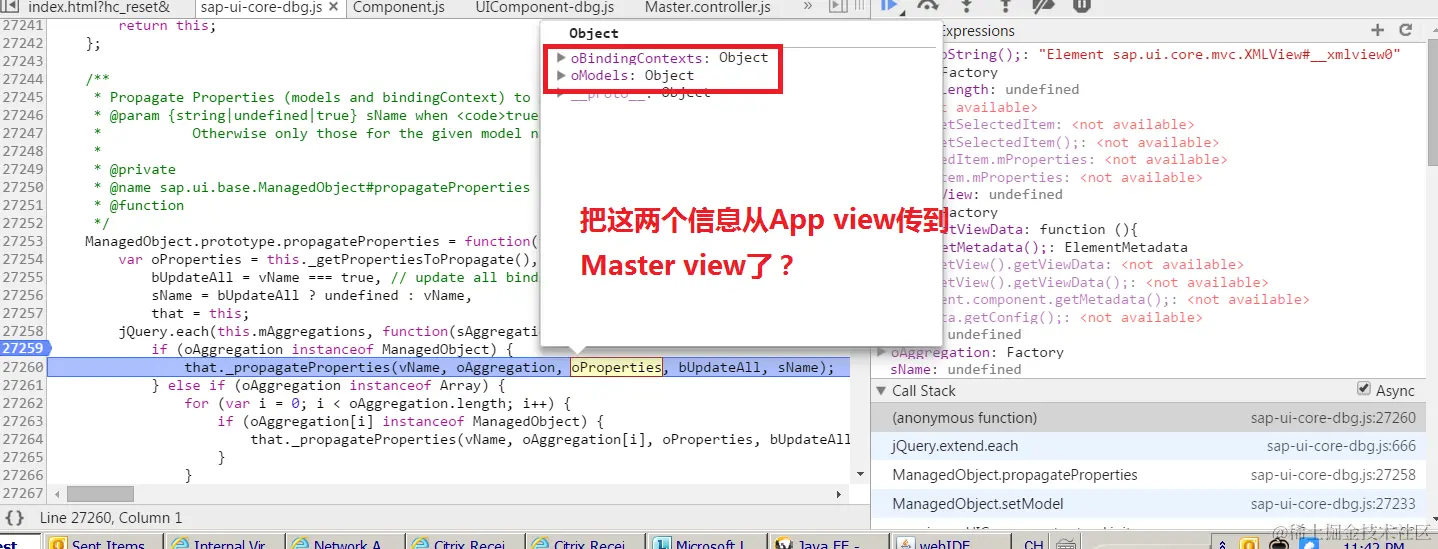The image size is (1438, 549).
Task: Toggle breakpoint on line 27259
Action: tap(23, 349)
